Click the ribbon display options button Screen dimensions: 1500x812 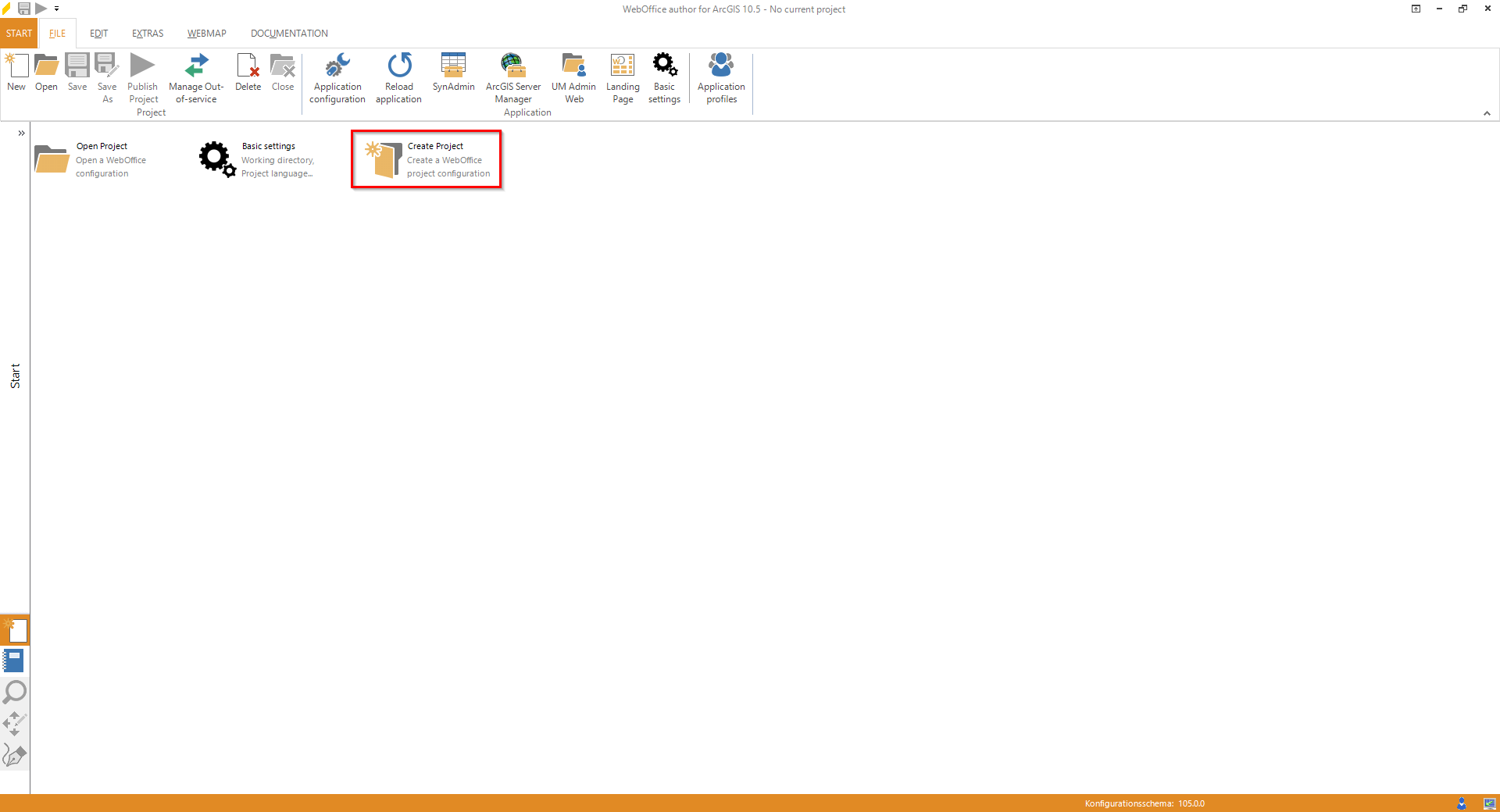1416,9
